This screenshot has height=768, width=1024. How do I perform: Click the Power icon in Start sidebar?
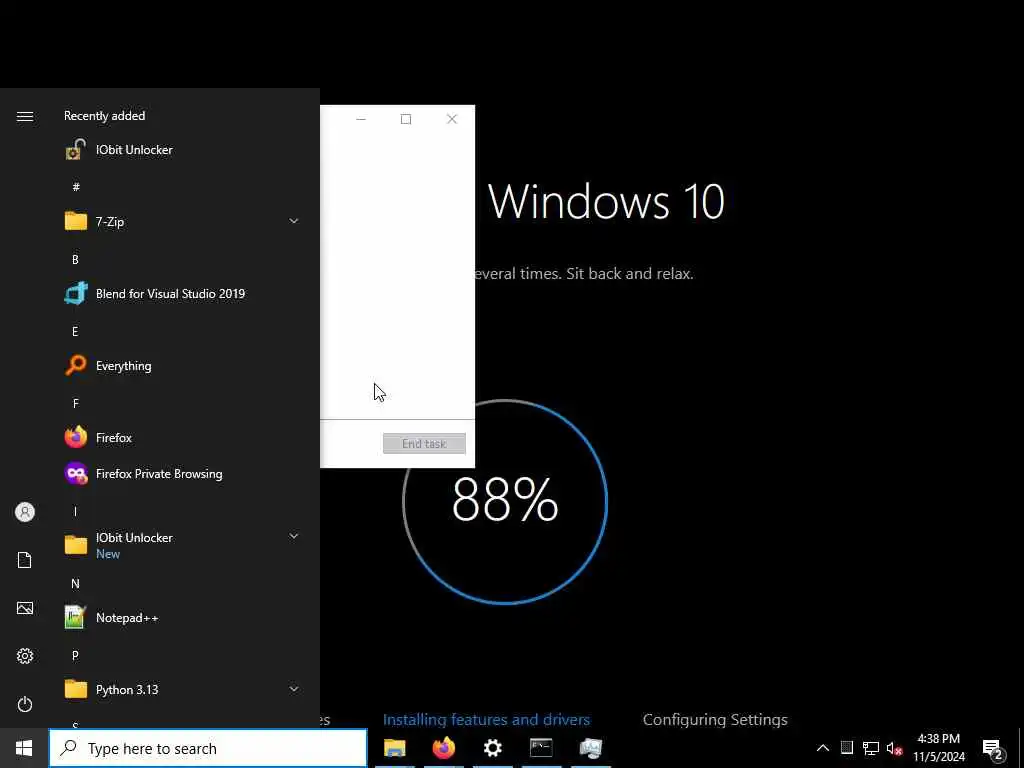25,704
